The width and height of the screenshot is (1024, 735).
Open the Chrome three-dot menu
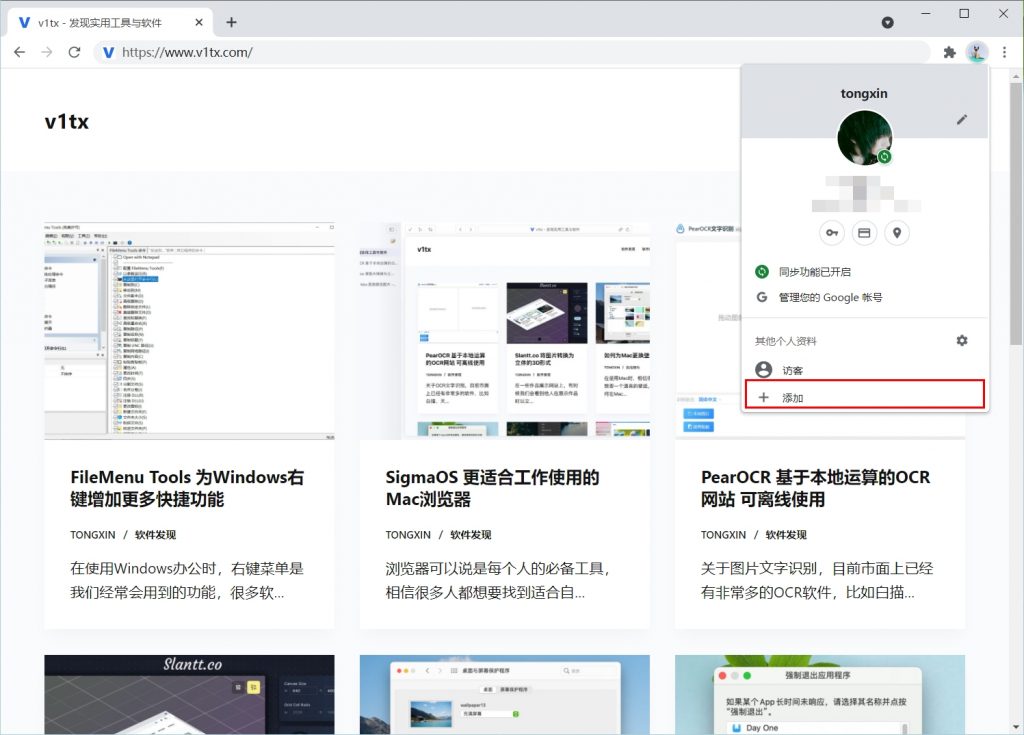pyautogui.click(x=1004, y=52)
